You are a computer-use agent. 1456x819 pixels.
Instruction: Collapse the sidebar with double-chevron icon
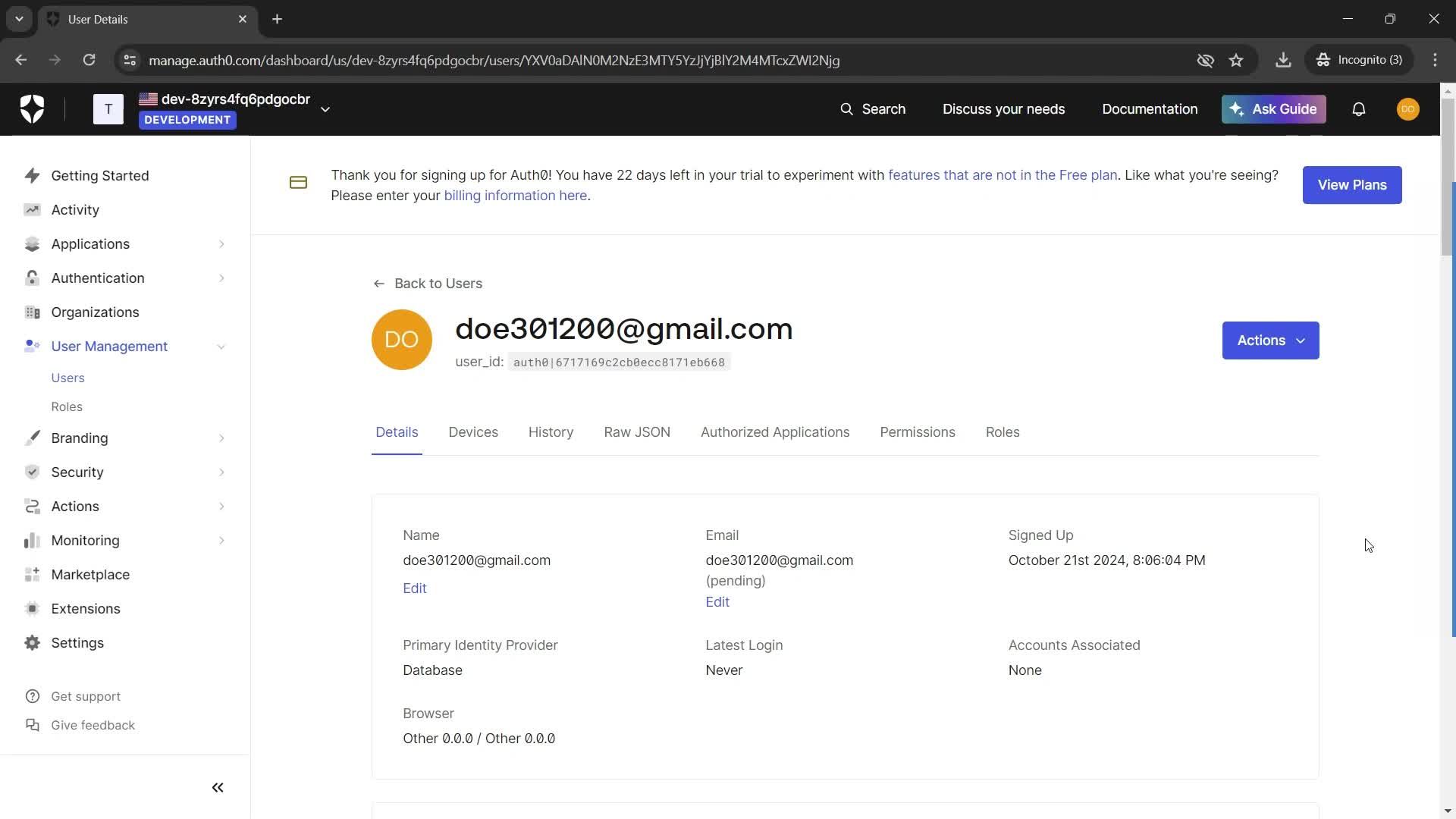click(x=218, y=787)
